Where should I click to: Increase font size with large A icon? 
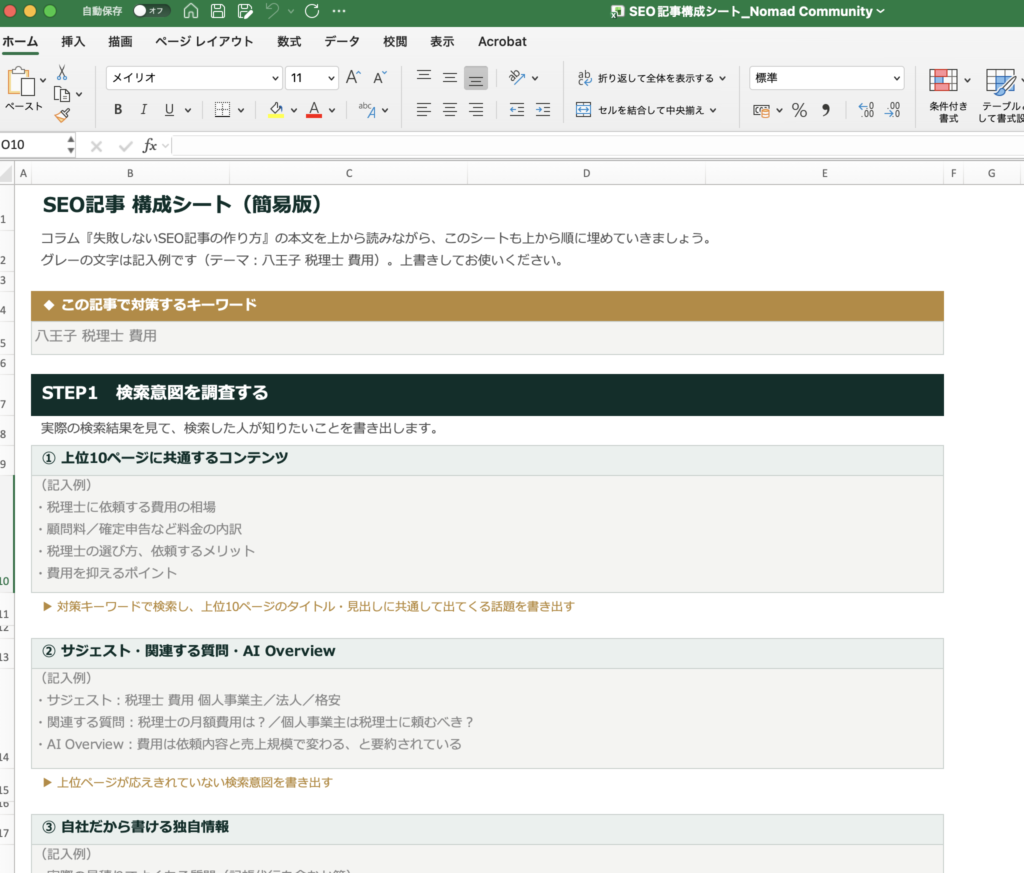353,78
